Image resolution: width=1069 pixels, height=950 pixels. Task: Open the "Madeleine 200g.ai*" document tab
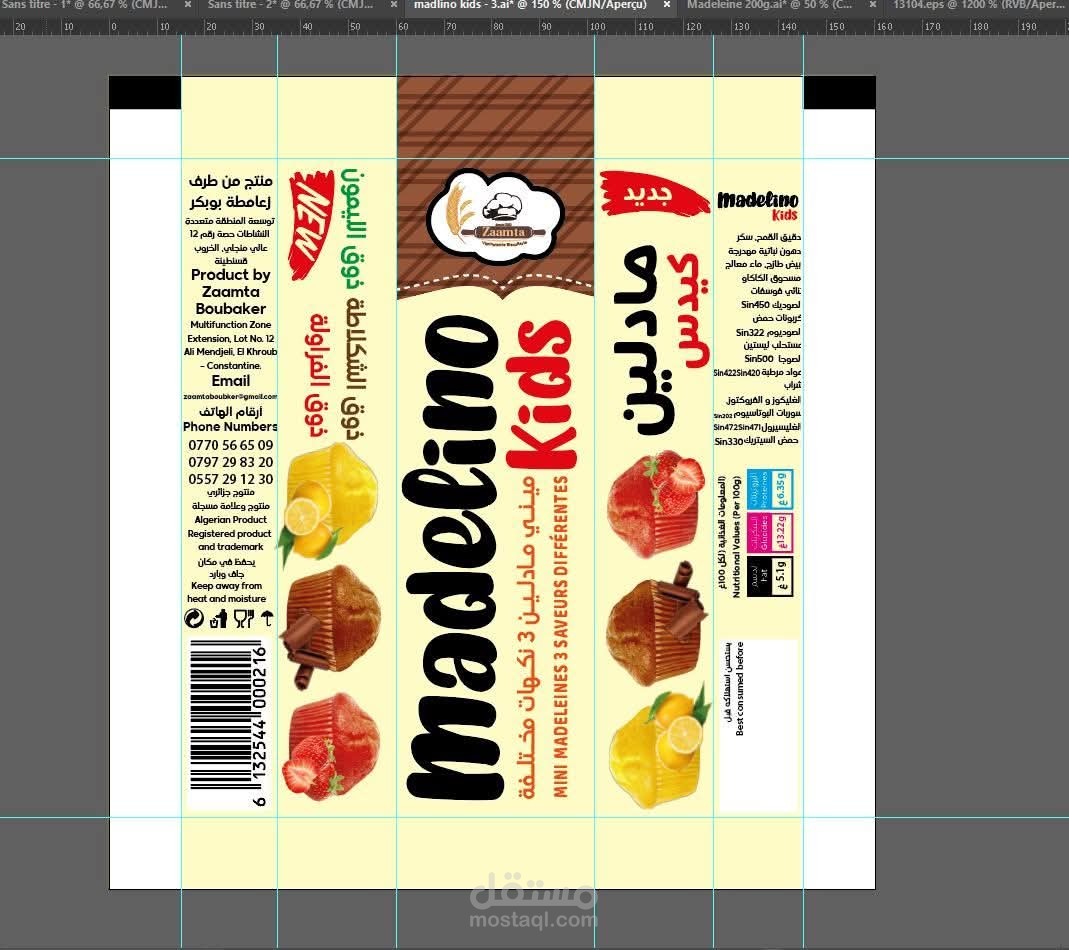click(x=768, y=5)
